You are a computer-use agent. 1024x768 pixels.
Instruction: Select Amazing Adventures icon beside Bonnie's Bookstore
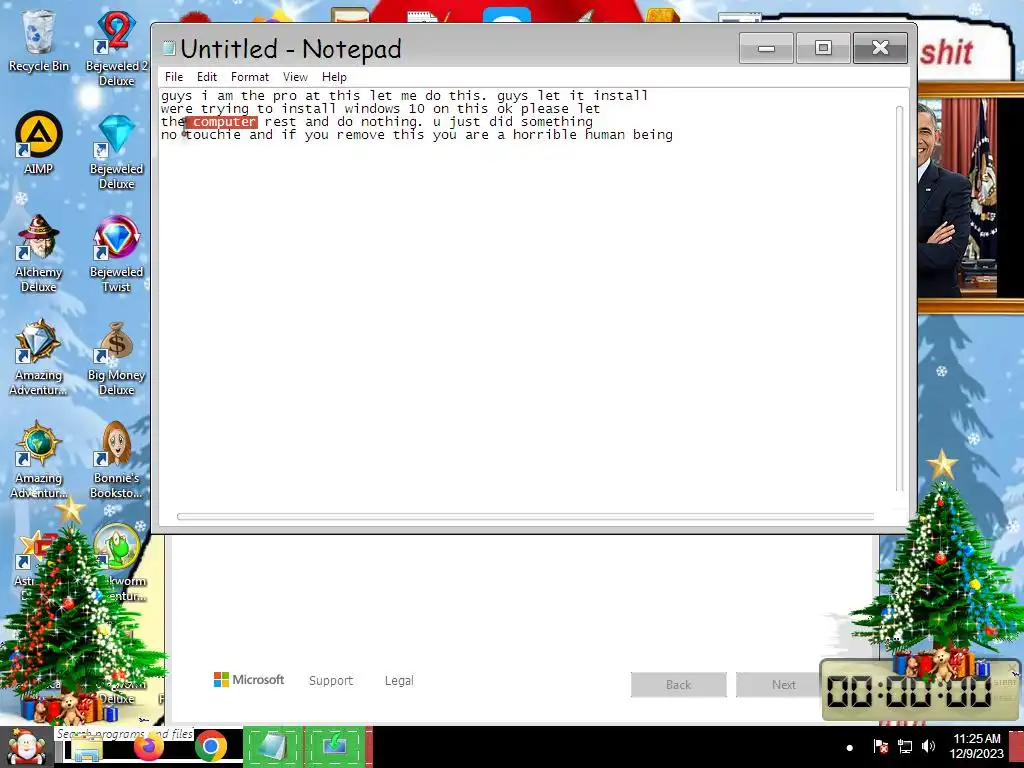point(39,460)
